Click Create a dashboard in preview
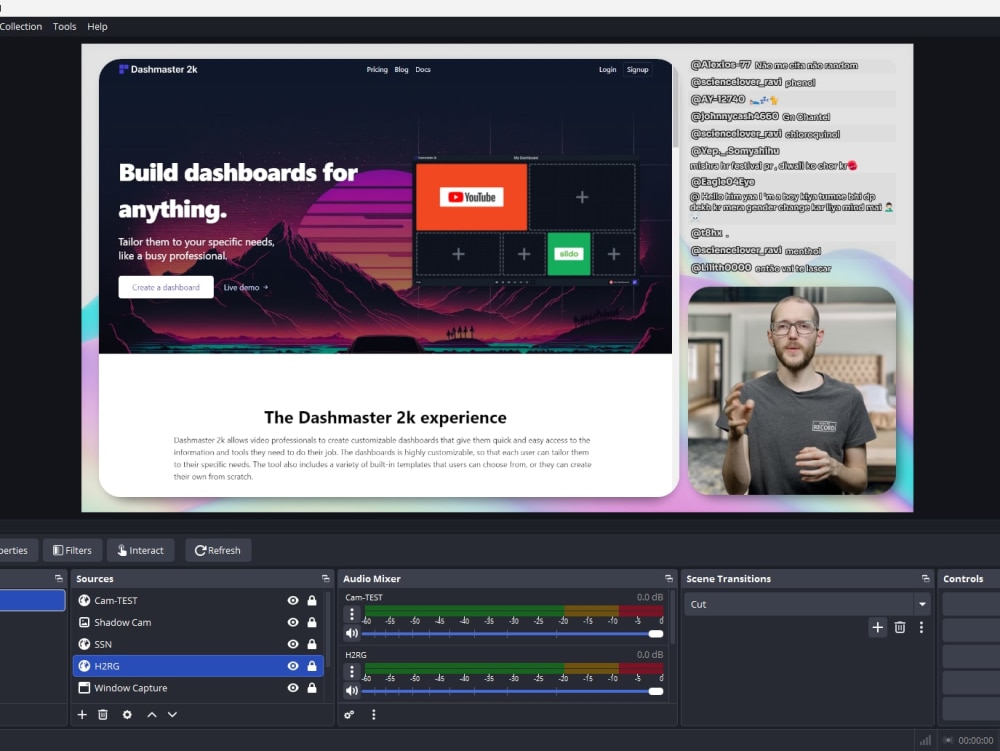 click(x=166, y=288)
